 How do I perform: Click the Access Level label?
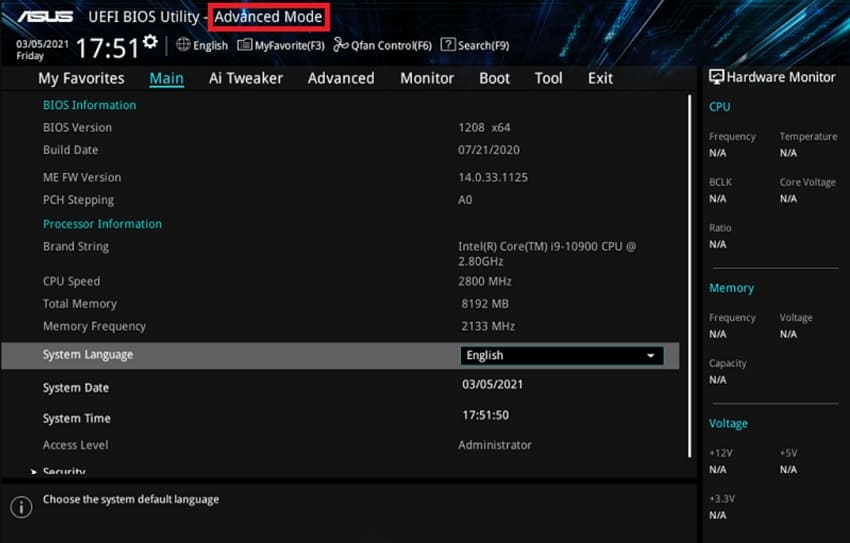tap(75, 445)
